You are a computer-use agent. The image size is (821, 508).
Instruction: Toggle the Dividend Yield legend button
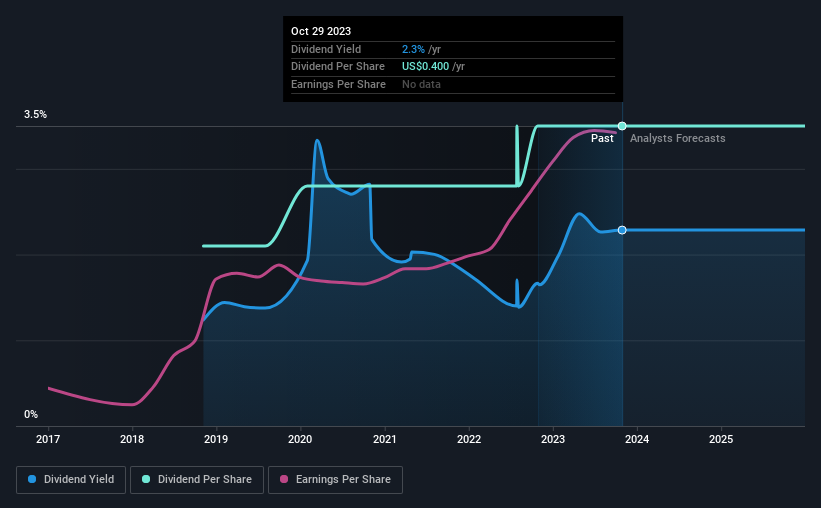(71, 480)
